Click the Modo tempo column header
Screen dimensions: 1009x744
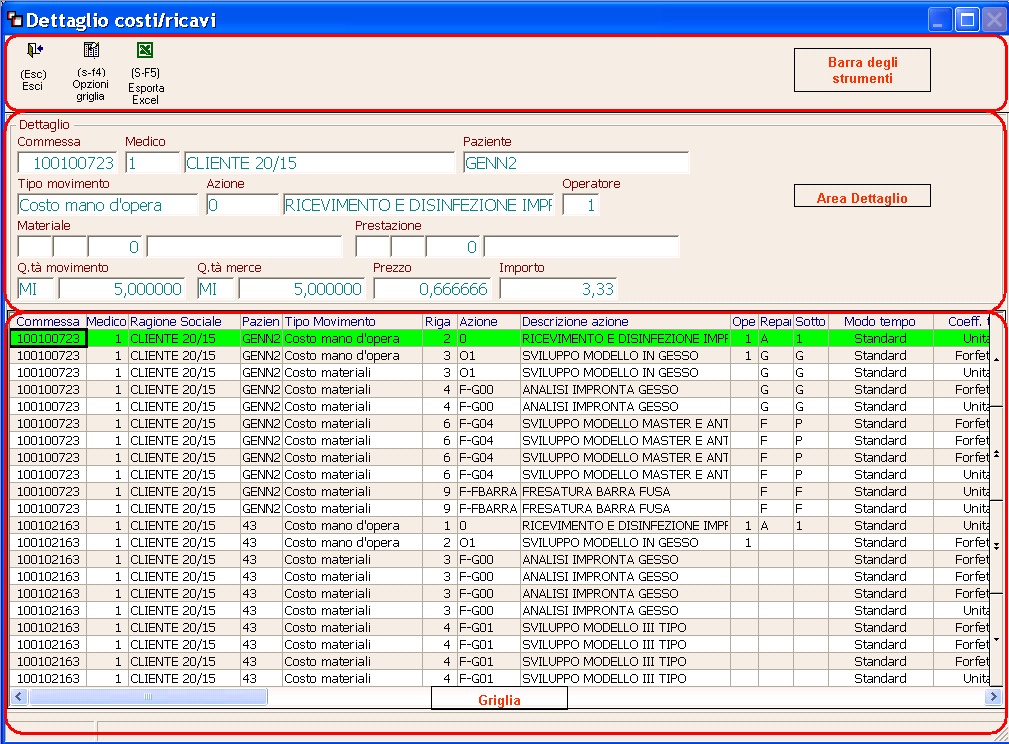pyautogui.click(x=880, y=321)
